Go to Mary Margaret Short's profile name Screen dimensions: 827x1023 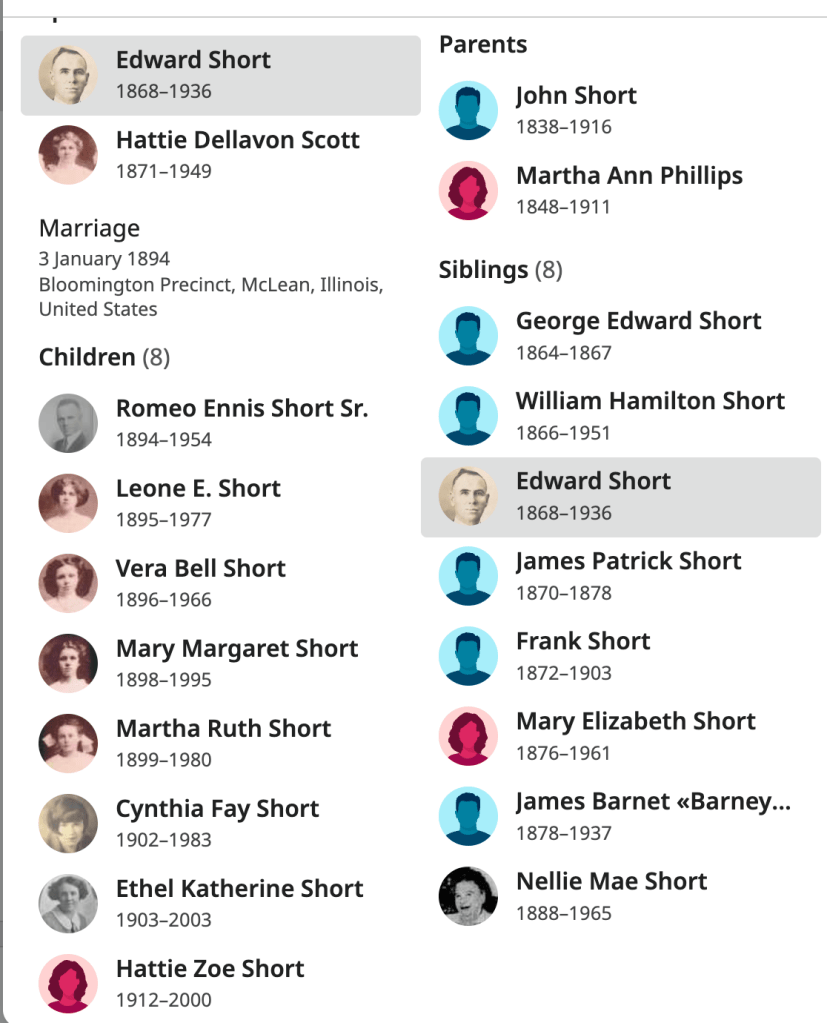[x=237, y=649]
